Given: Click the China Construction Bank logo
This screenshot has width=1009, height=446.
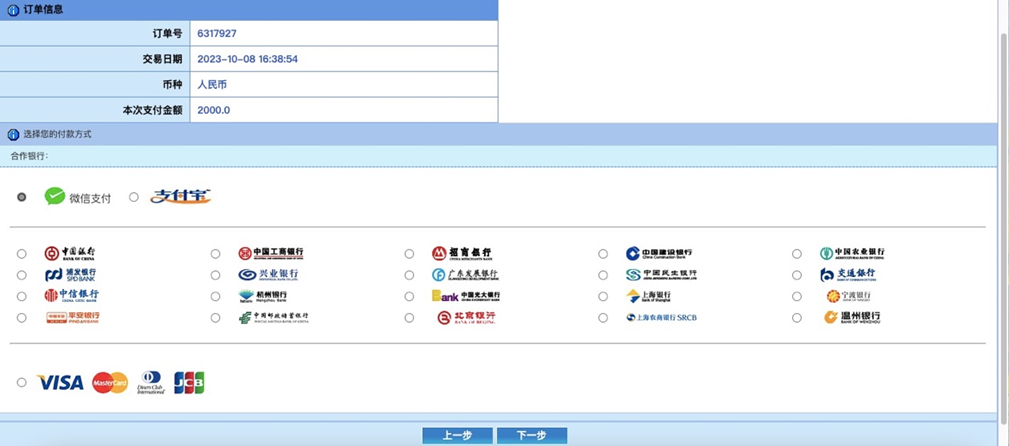Looking at the screenshot, I should [658, 254].
